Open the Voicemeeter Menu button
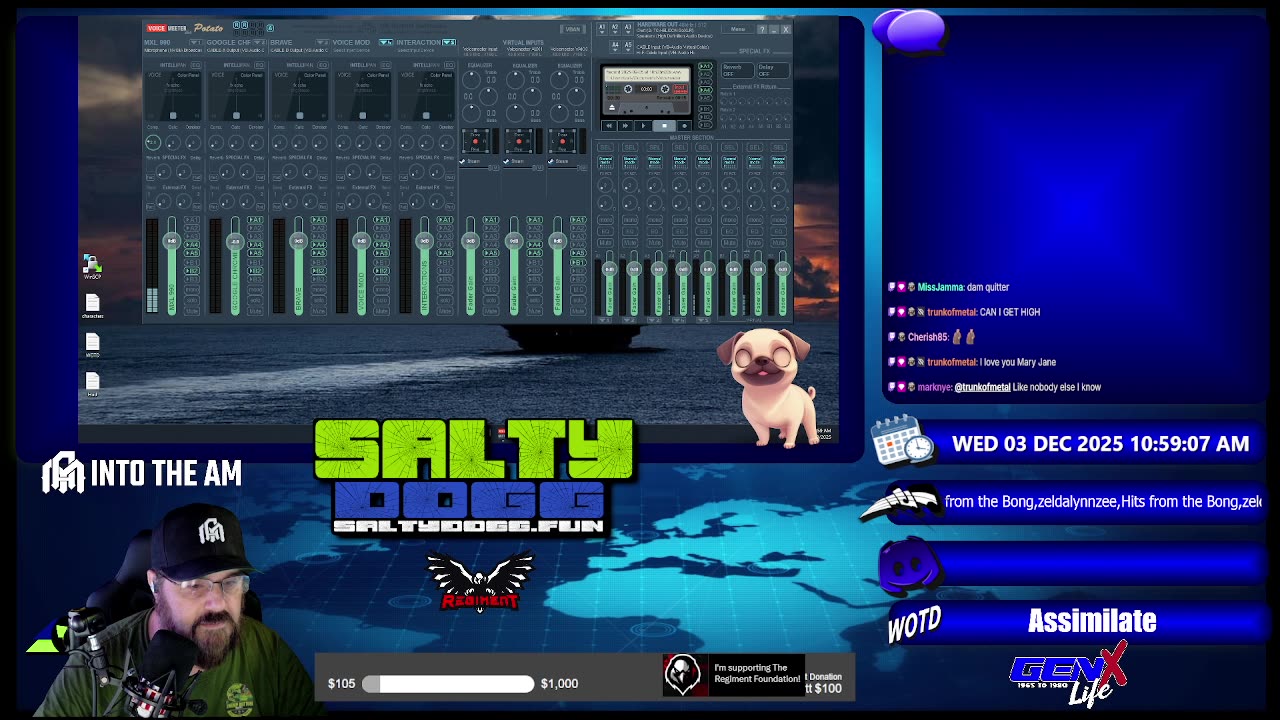 738,29
